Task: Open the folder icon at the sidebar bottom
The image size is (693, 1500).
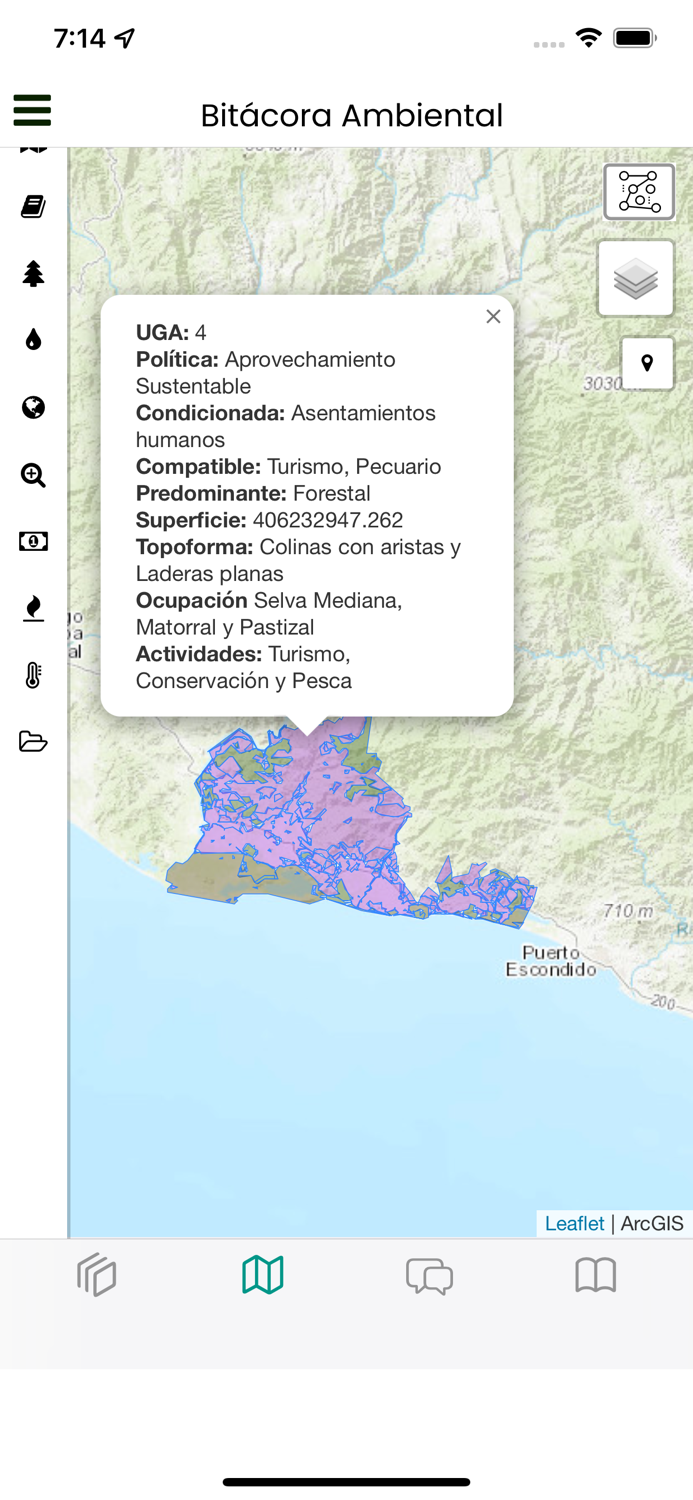Action: click(x=31, y=742)
